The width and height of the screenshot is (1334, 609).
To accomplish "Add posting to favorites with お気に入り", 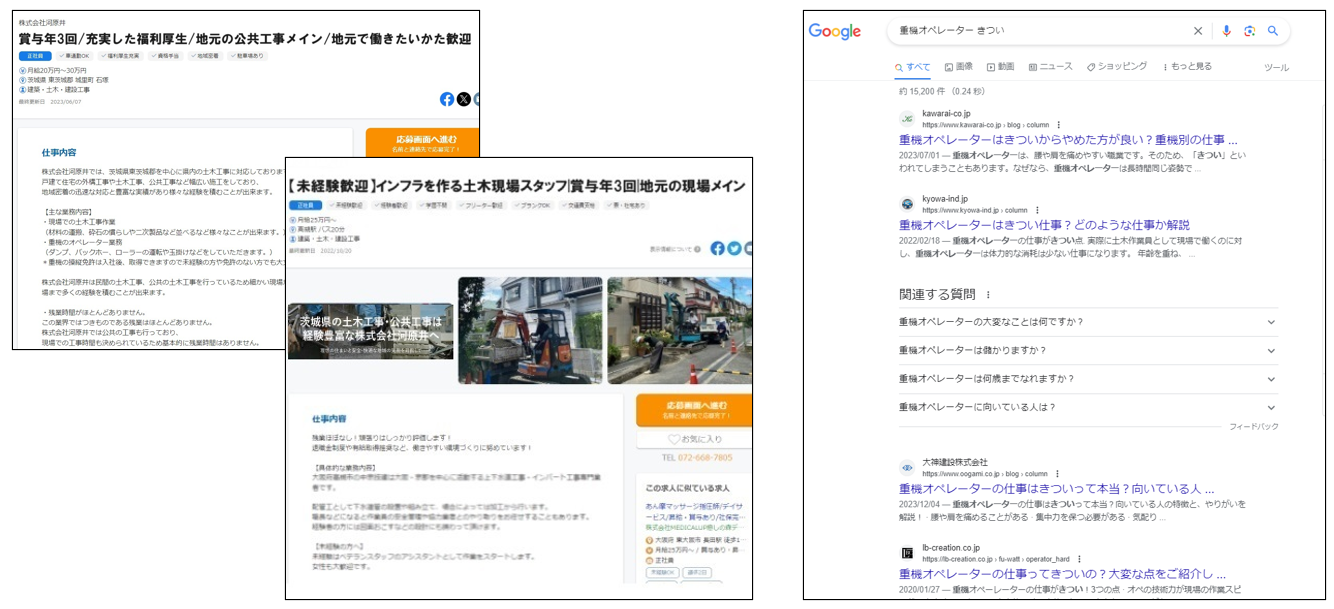I will [693, 439].
